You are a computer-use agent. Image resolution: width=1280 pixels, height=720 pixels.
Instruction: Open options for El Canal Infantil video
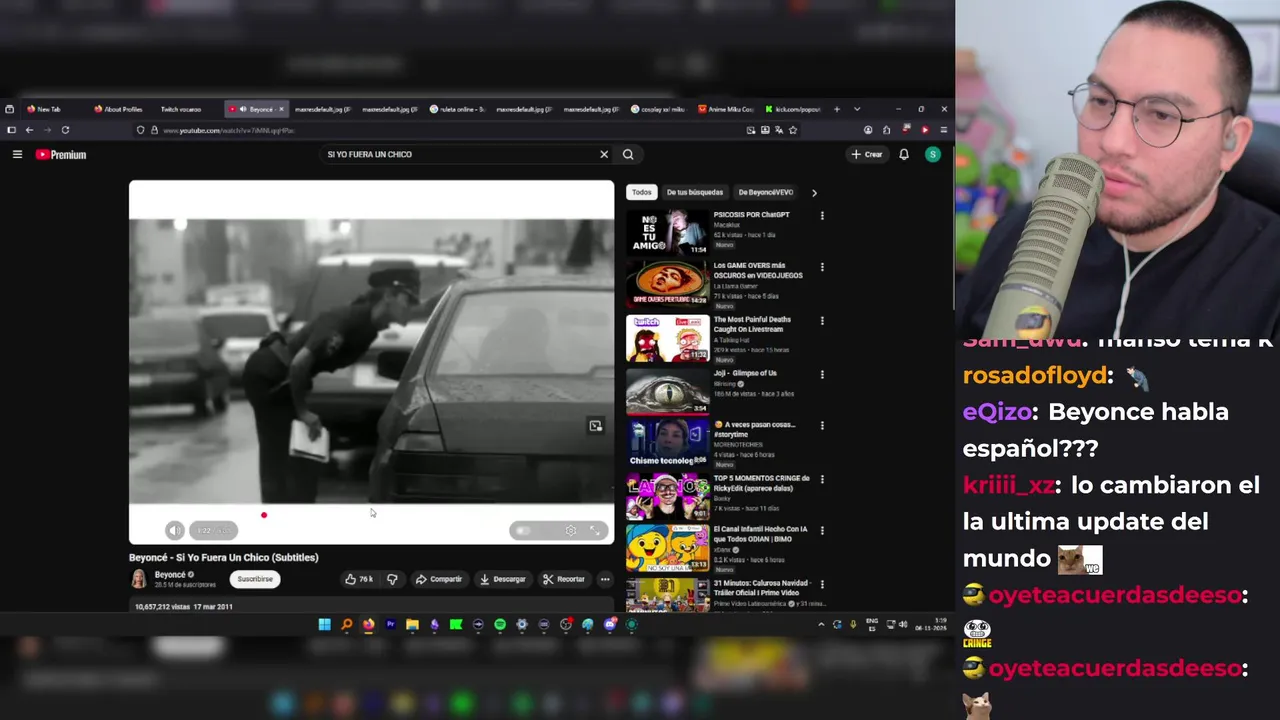point(822,530)
